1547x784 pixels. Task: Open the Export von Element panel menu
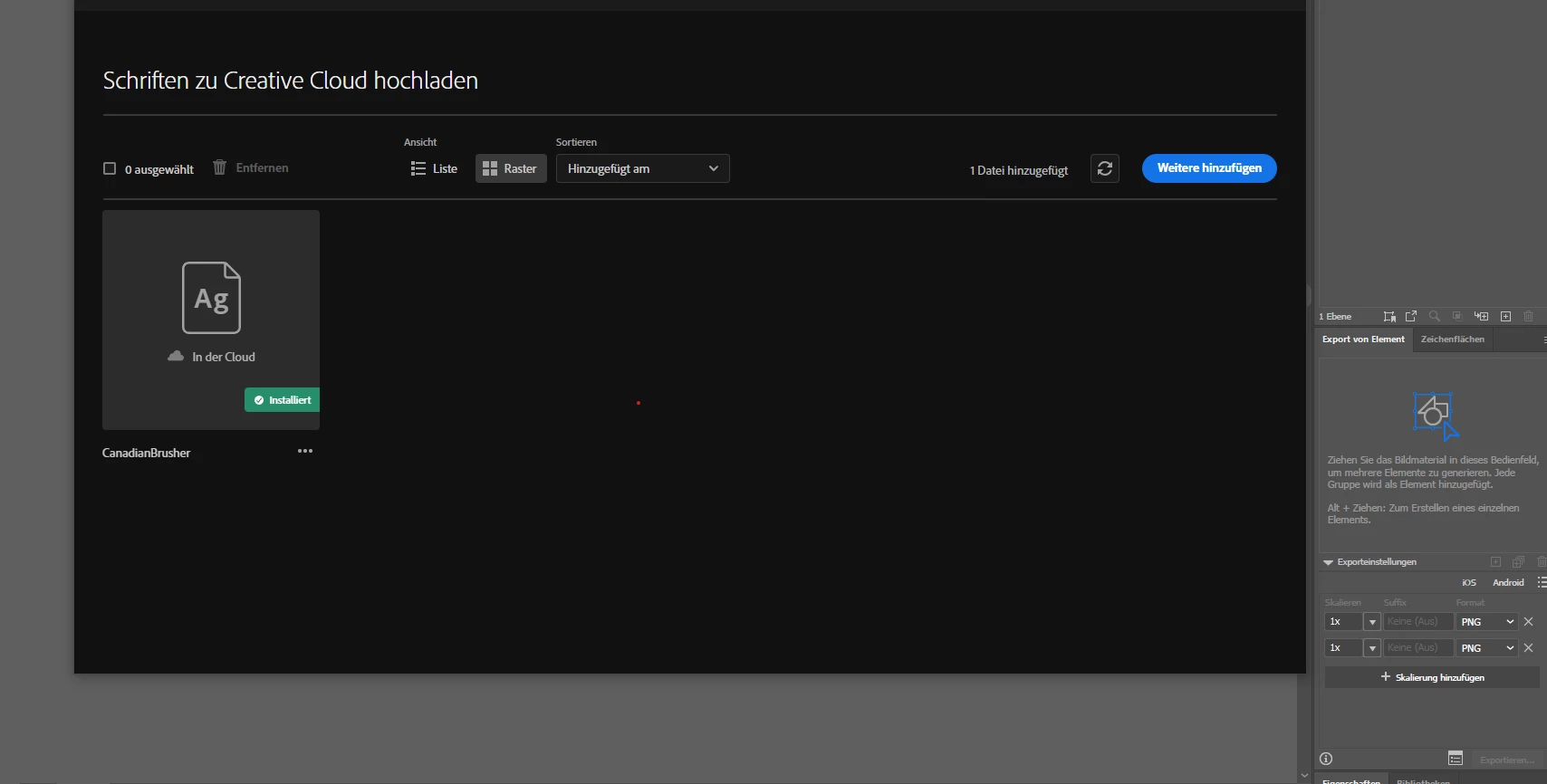click(1543, 339)
